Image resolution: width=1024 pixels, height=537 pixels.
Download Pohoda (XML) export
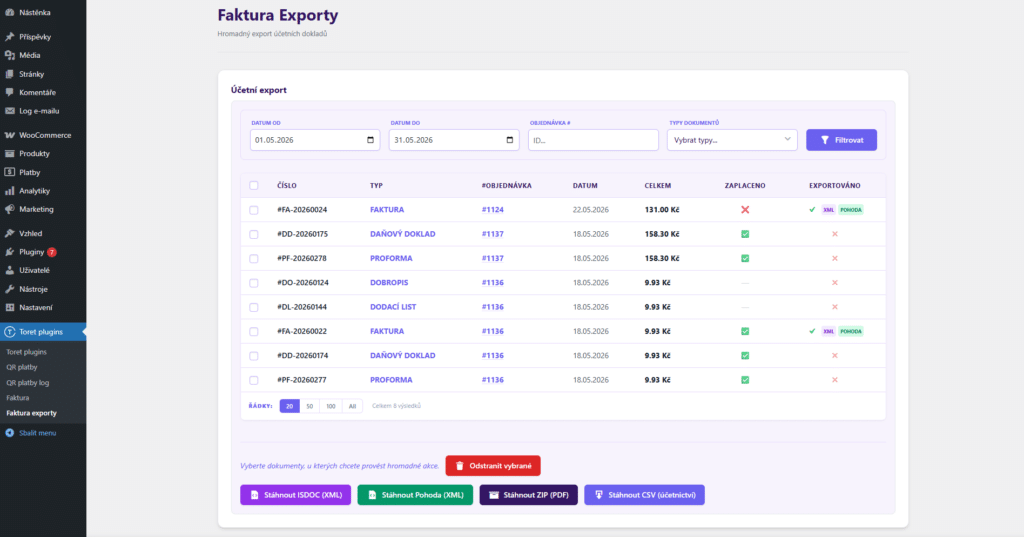pos(415,495)
